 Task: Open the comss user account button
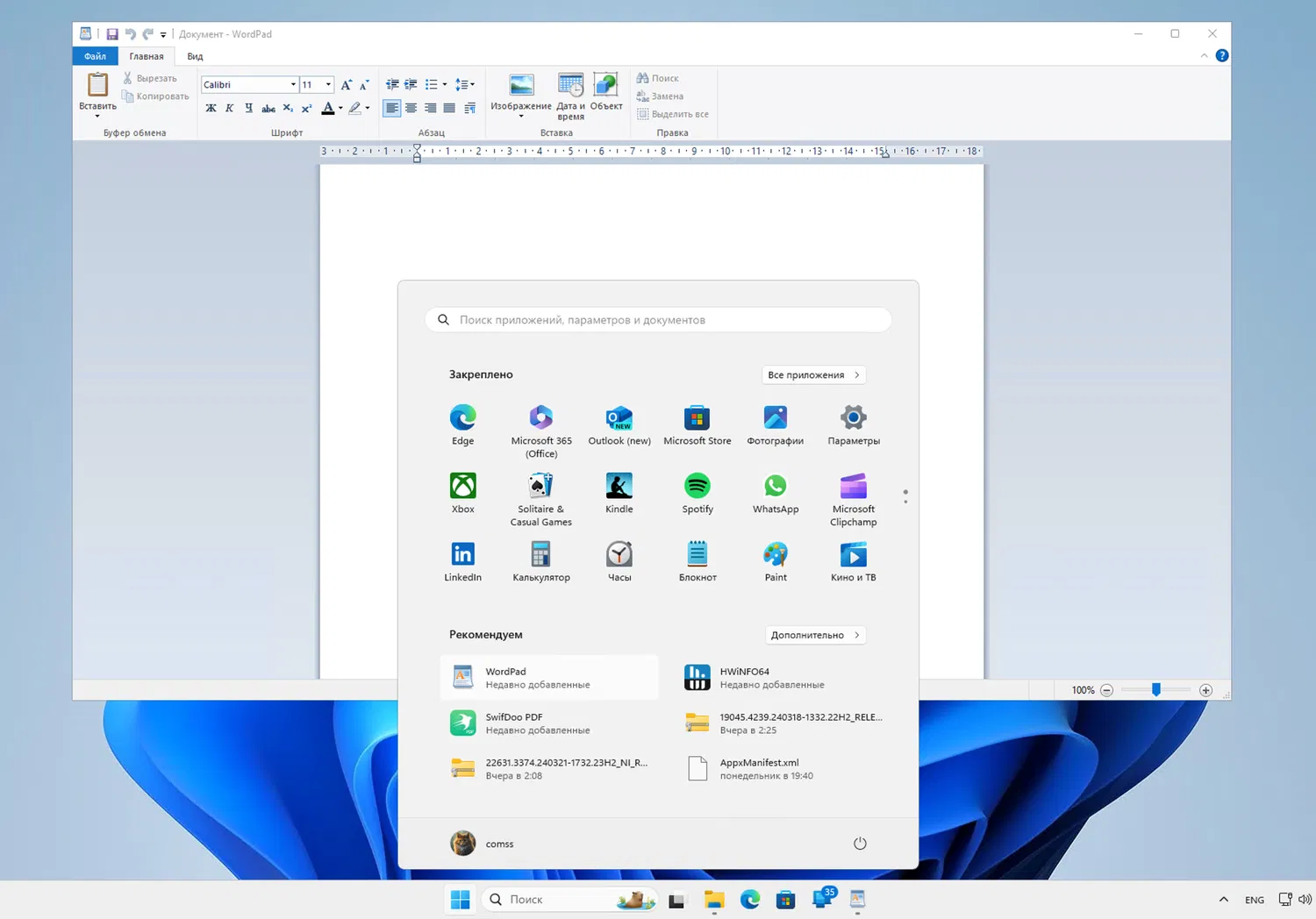pyautogui.click(x=483, y=844)
